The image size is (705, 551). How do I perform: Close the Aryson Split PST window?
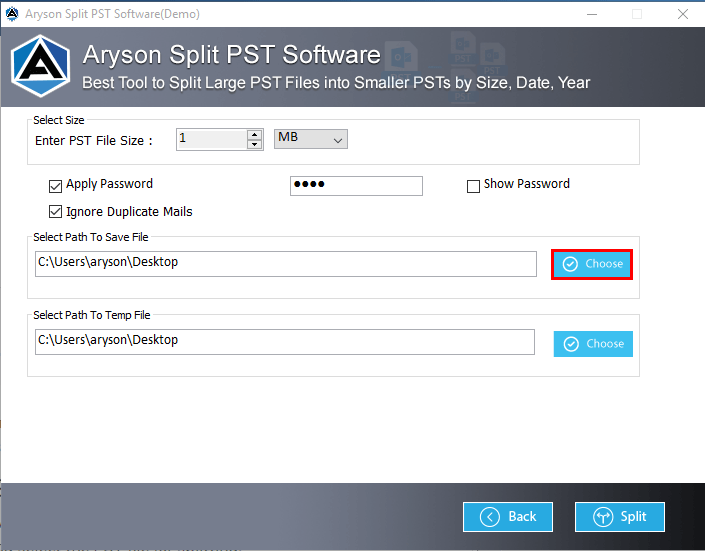683,14
